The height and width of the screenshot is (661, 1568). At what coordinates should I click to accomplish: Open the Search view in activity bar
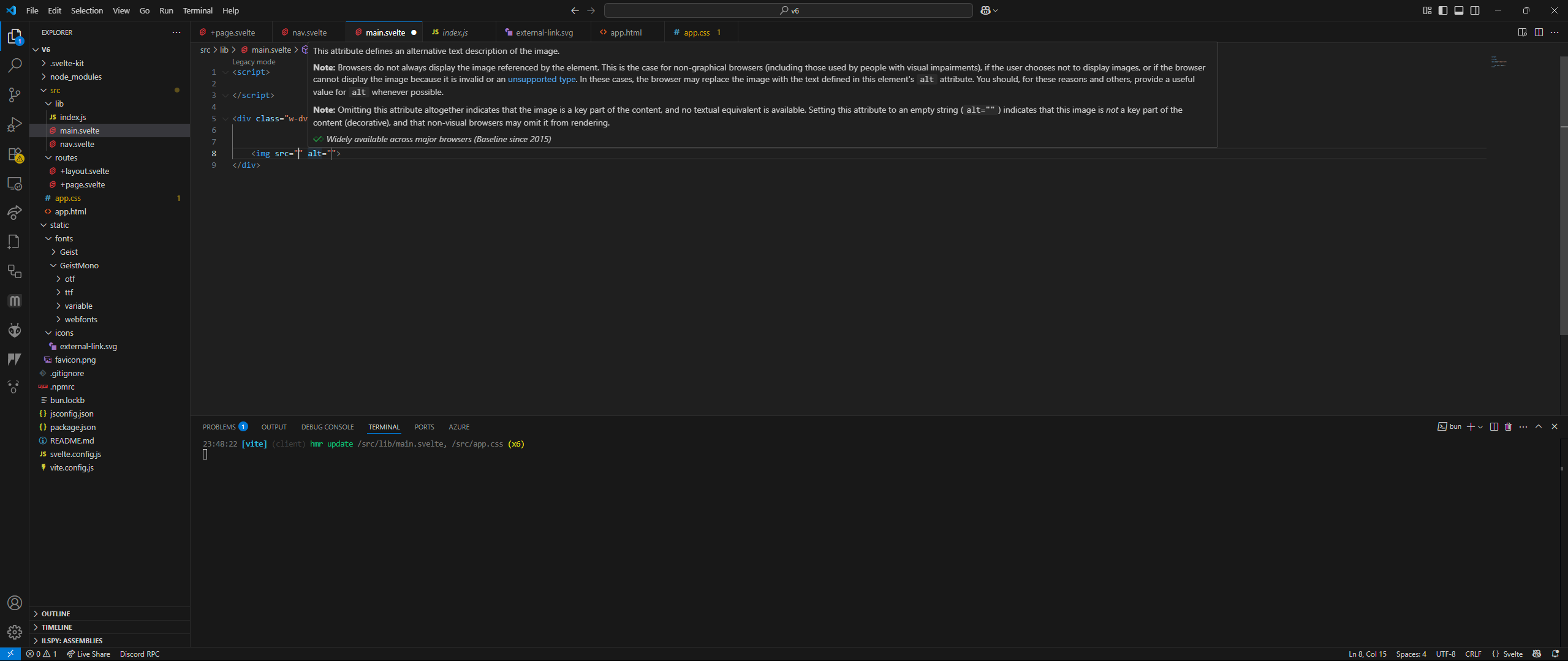tap(15, 65)
